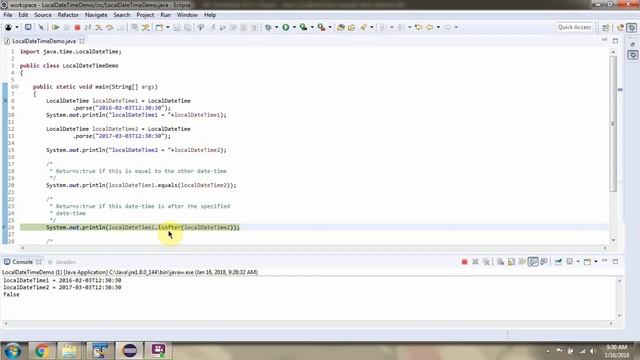Open the Run Last Tool dropdown arrow

tap(330, 27)
